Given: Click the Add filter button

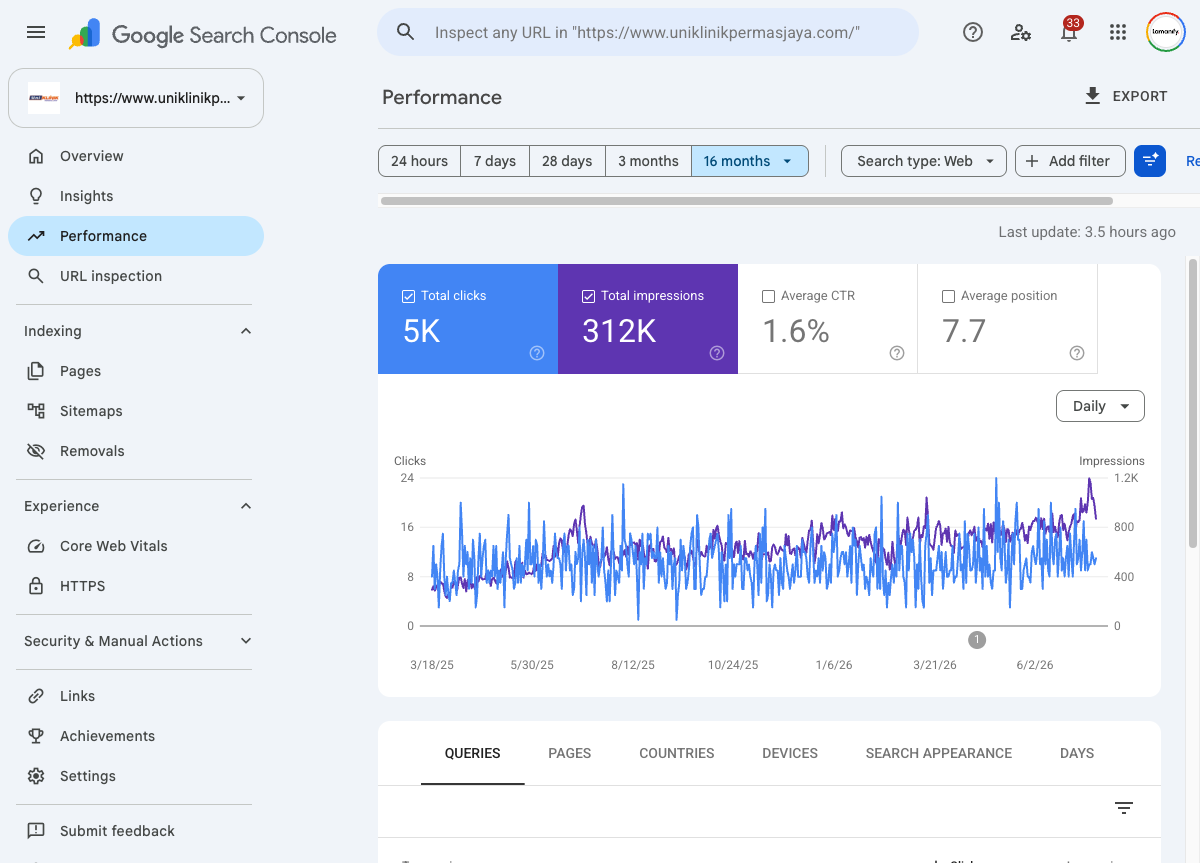Looking at the screenshot, I should 1070,161.
